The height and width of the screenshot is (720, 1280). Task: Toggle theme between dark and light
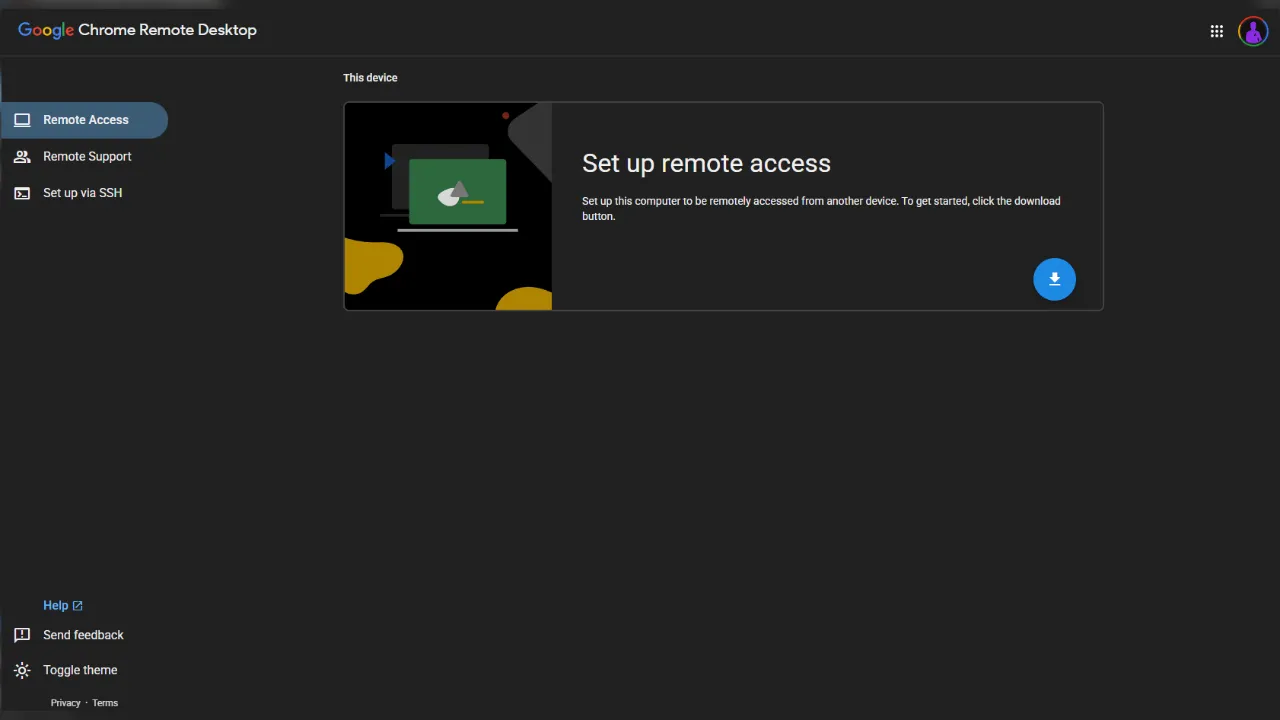[80, 670]
